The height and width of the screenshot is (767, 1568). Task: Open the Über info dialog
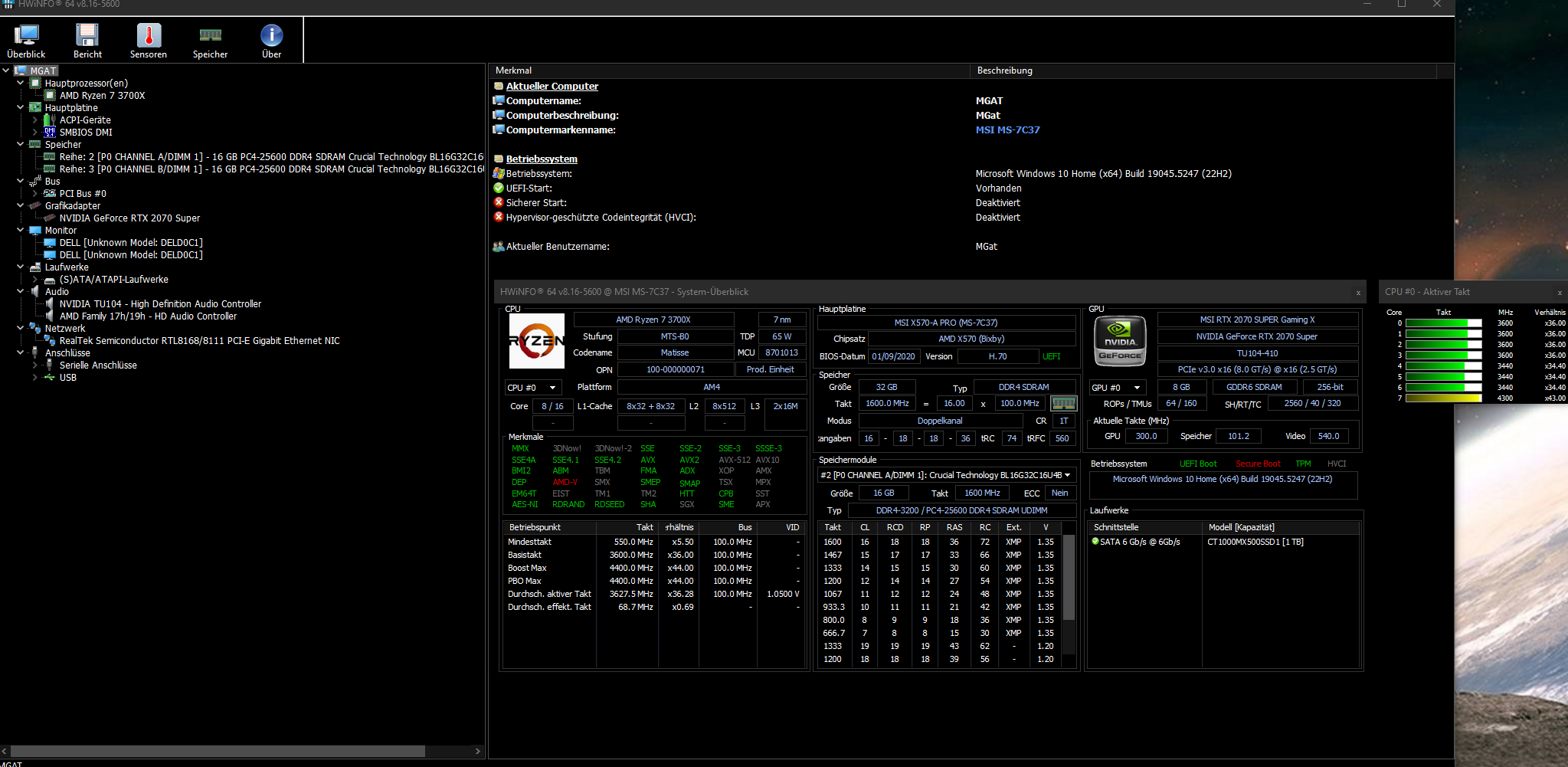[x=271, y=41]
